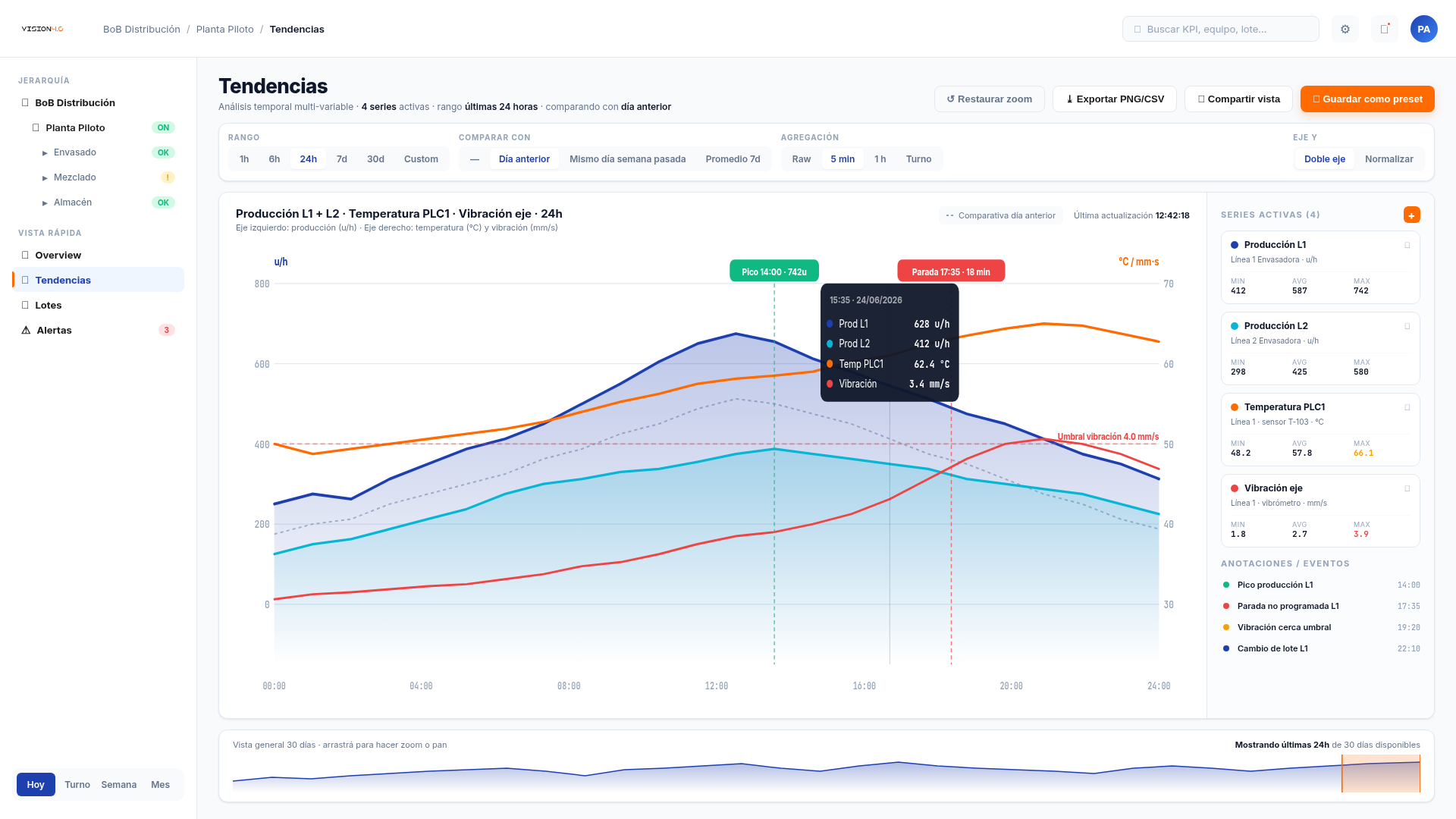The image size is (1456, 819).
Task: Click highlighted 24h window in 30-day overview
Action: click(x=1381, y=773)
